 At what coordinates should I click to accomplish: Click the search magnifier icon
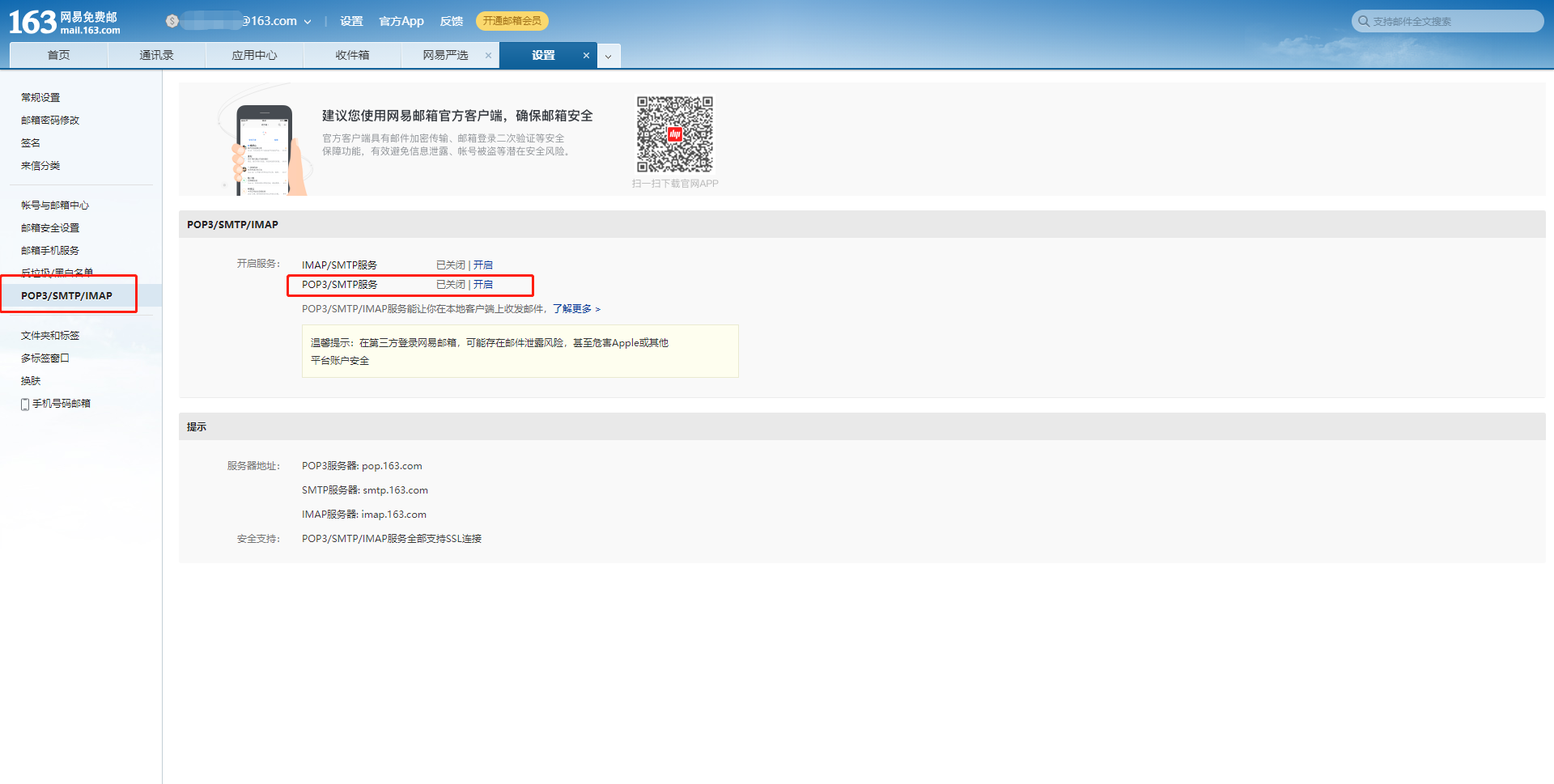[1363, 21]
